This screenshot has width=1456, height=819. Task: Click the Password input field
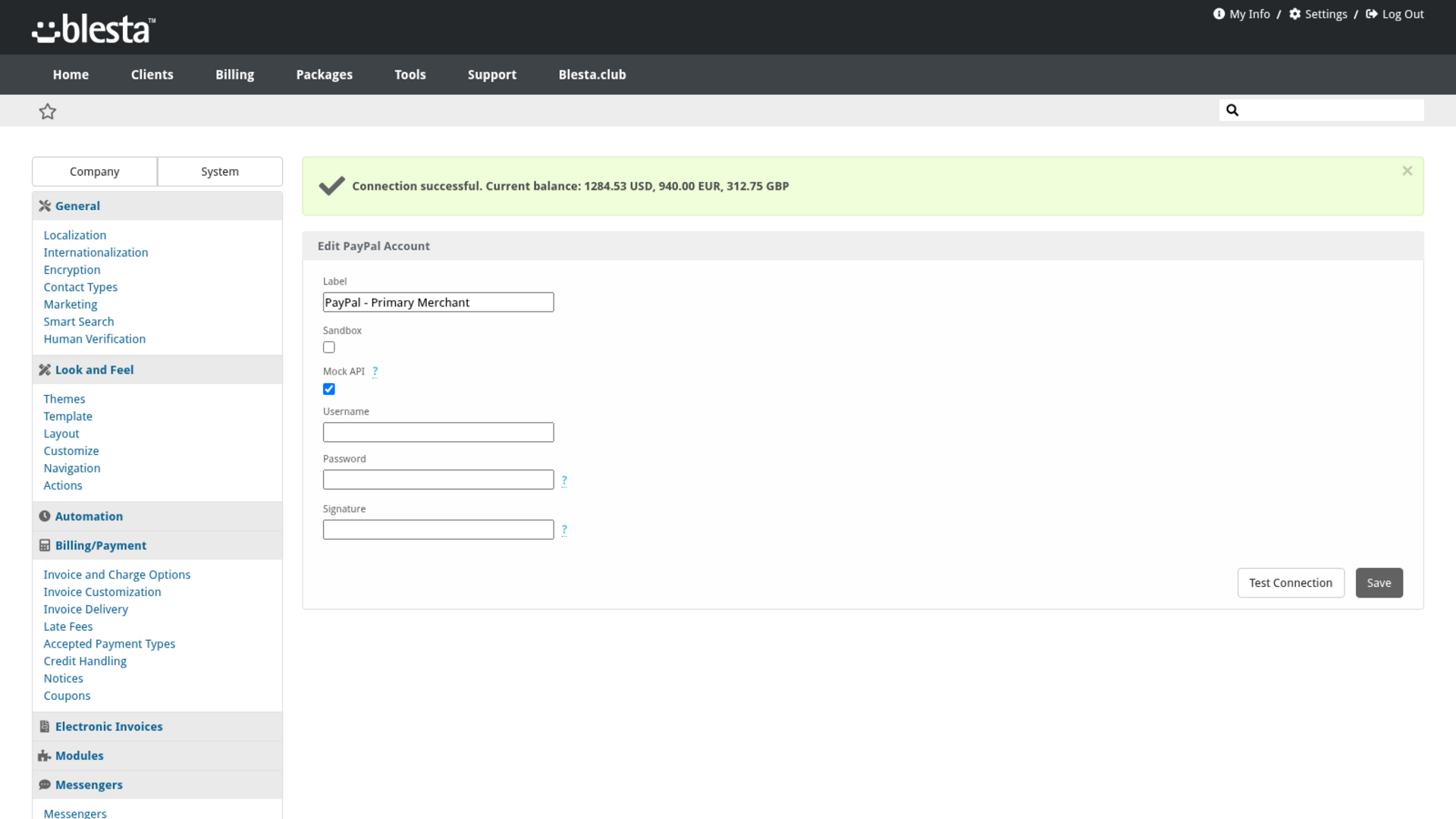coord(438,480)
